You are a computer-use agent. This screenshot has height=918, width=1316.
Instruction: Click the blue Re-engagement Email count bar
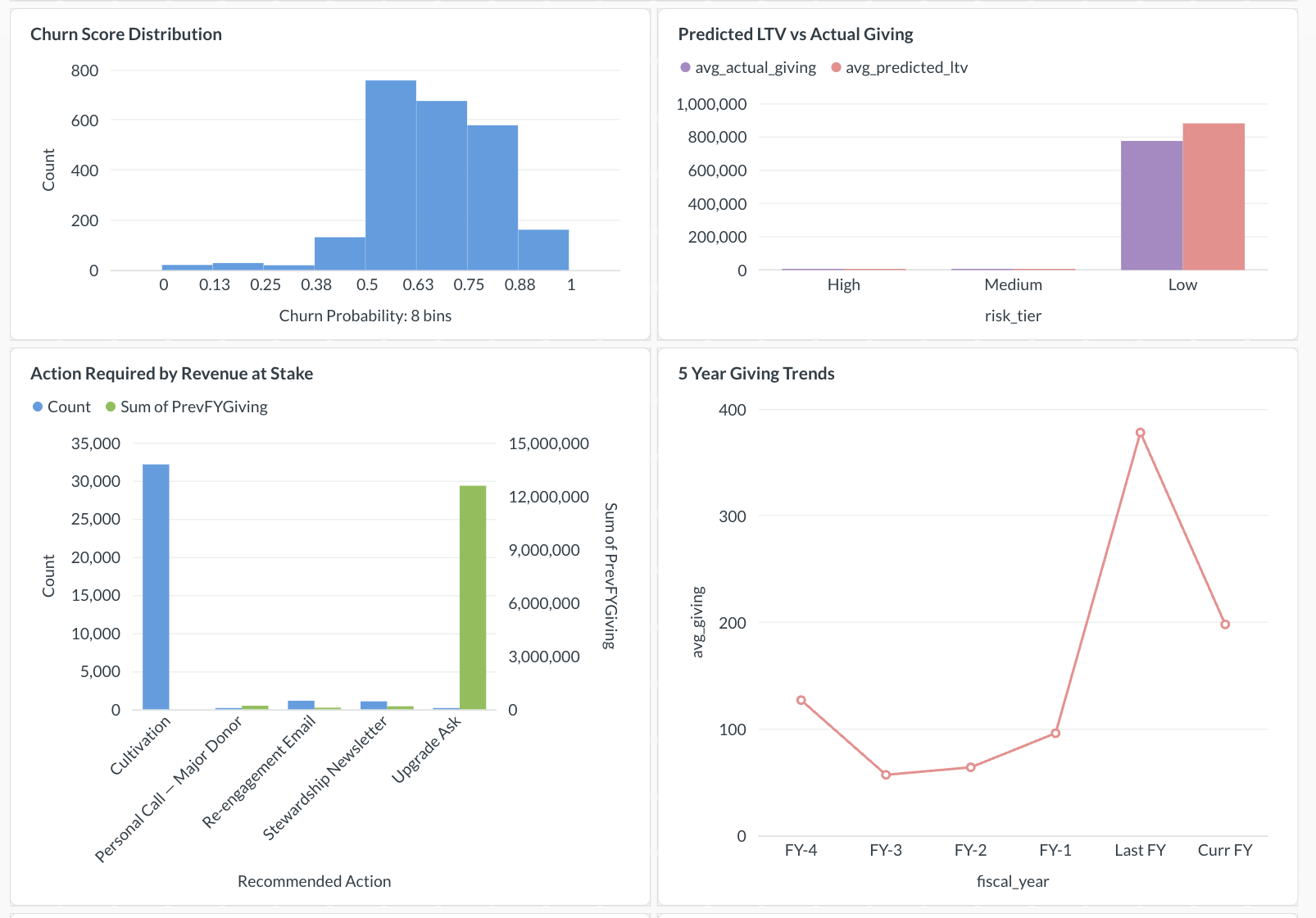[x=301, y=705]
